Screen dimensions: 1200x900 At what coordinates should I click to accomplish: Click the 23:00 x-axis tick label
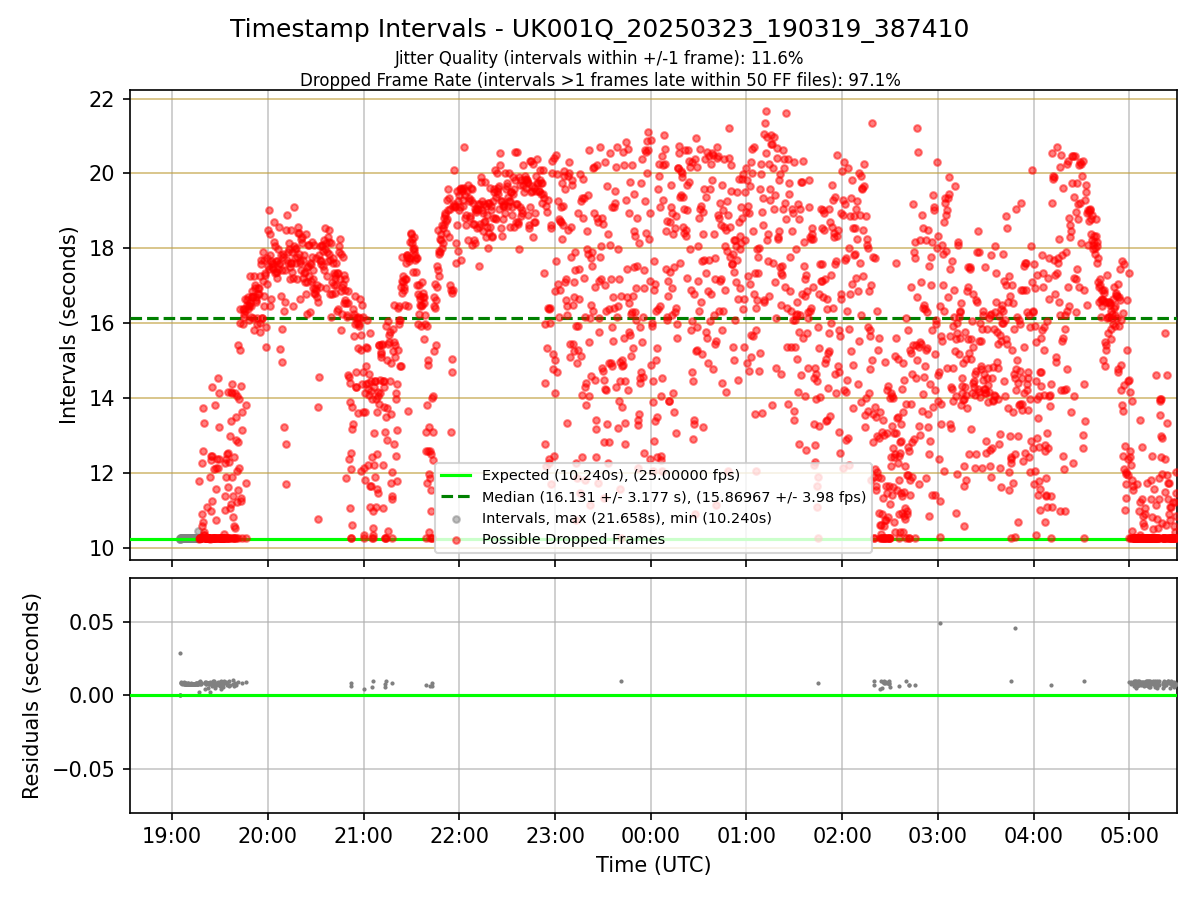pyautogui.click(x=555, y=835)
